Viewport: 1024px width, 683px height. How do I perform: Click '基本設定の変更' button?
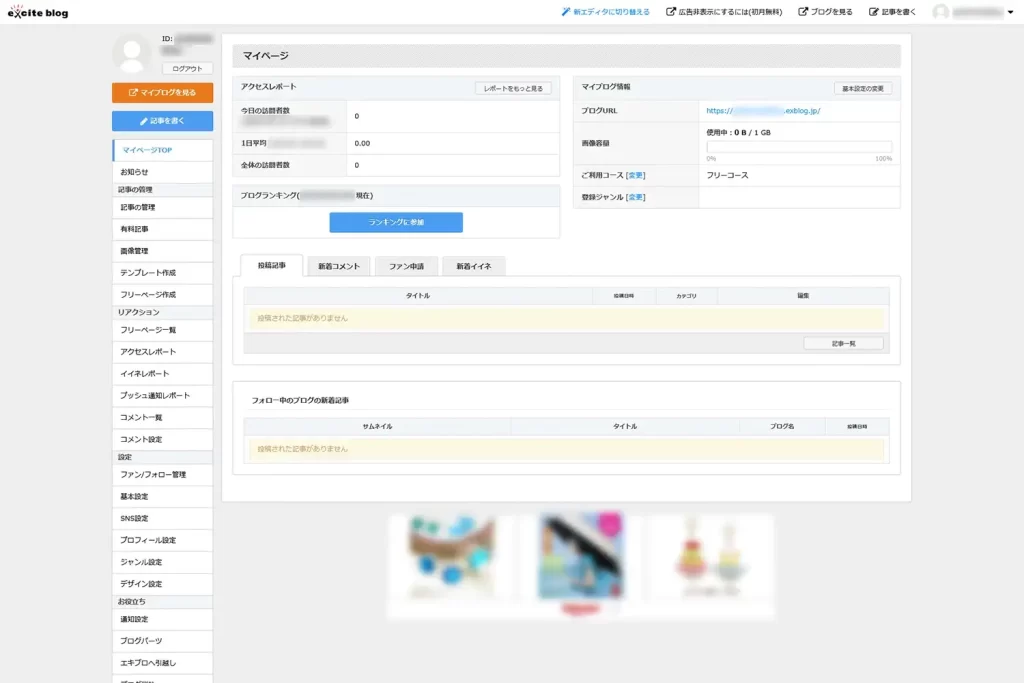click(862, 88)
